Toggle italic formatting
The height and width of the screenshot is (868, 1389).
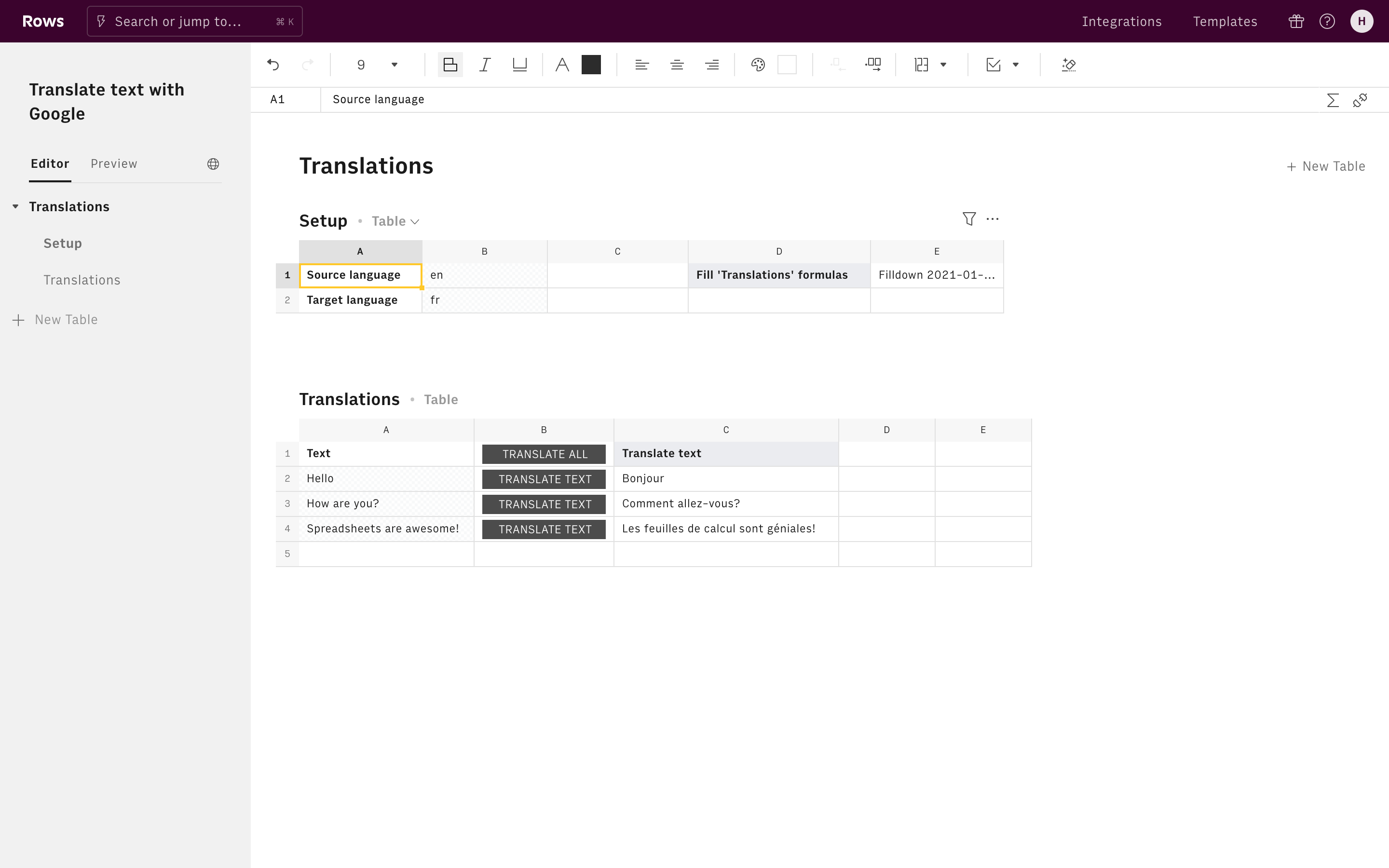[x=485, y=65]
